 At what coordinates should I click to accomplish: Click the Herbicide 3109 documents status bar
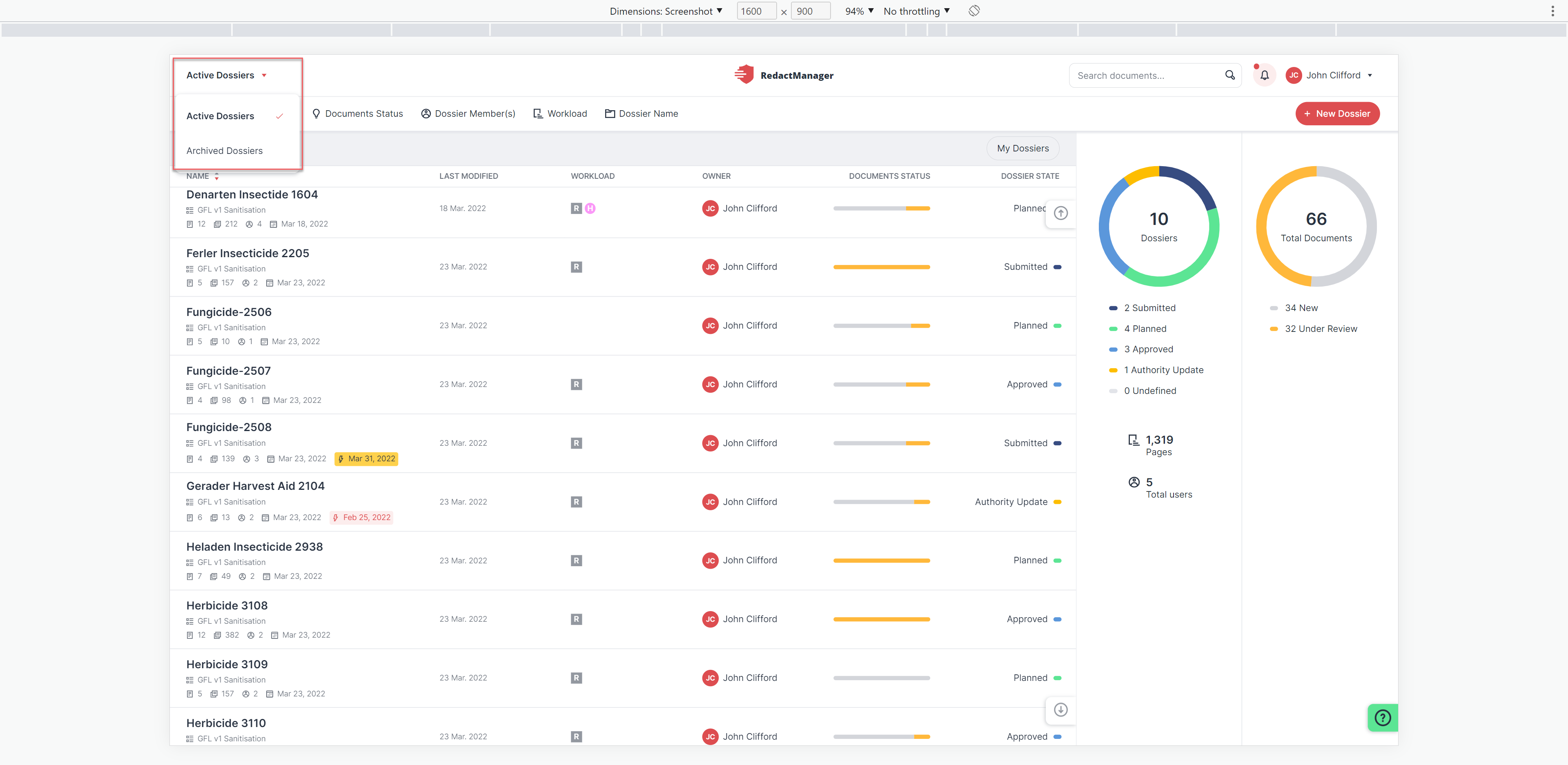point(881,678)
